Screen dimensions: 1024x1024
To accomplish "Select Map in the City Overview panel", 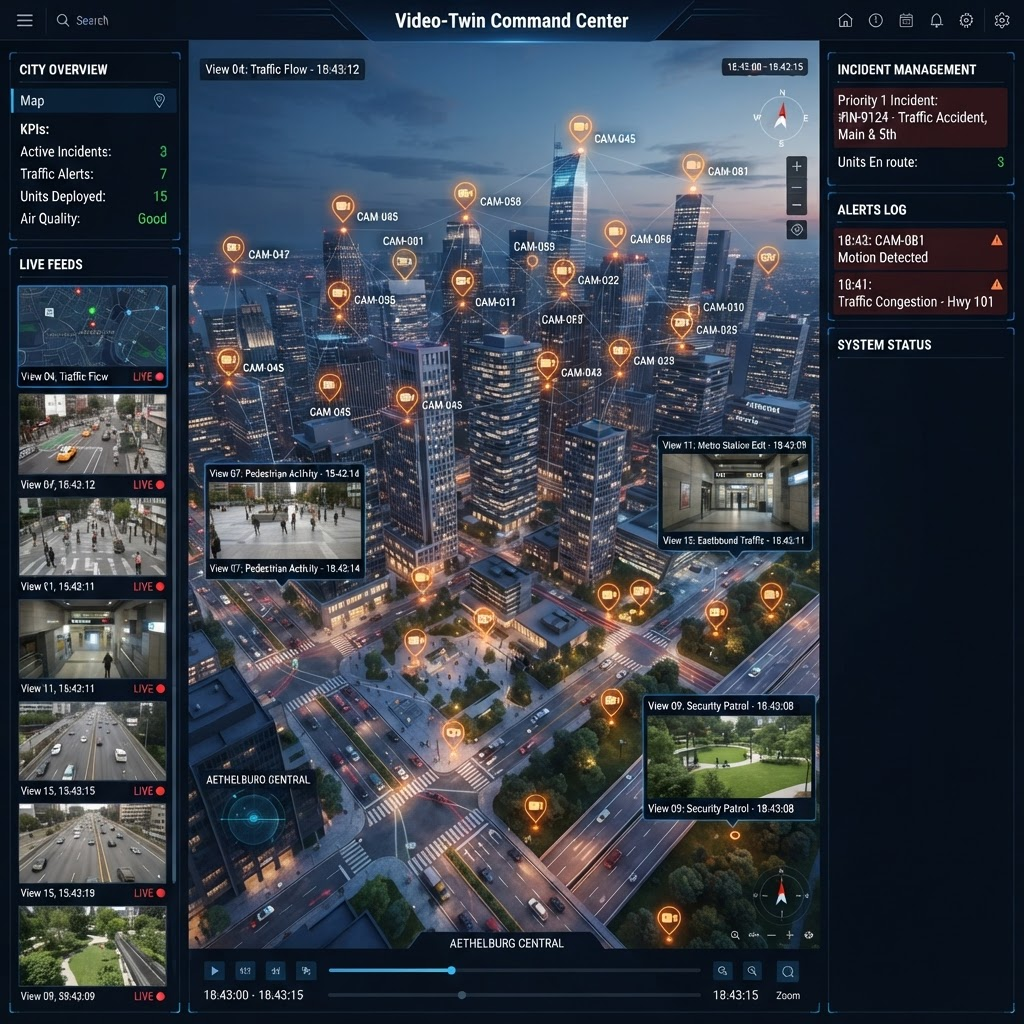I will click(93, 101).
